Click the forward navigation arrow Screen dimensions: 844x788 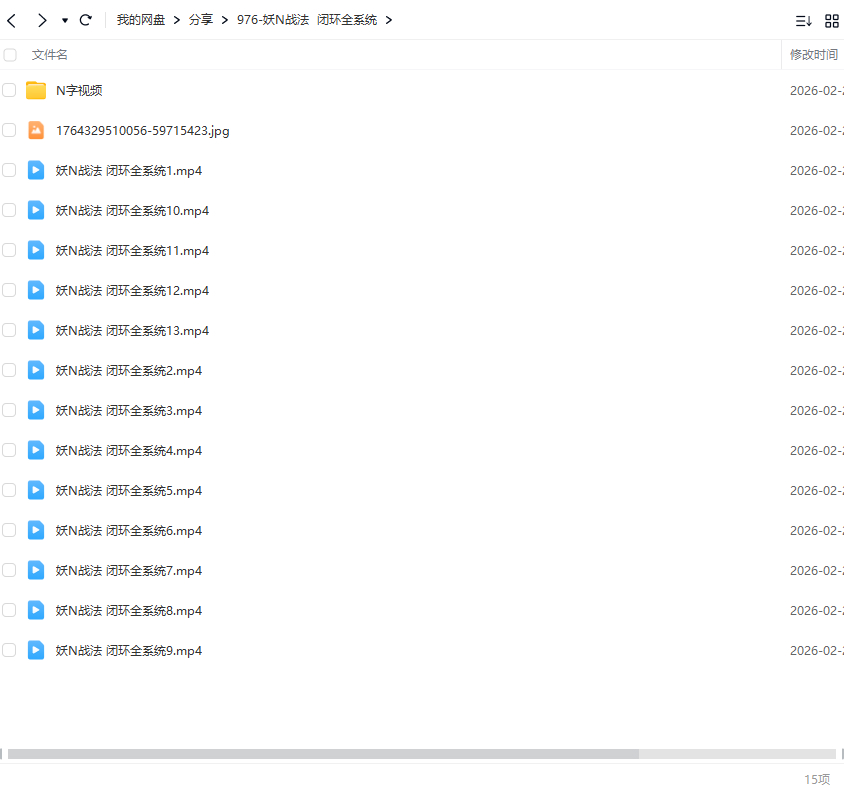point(41,20)
